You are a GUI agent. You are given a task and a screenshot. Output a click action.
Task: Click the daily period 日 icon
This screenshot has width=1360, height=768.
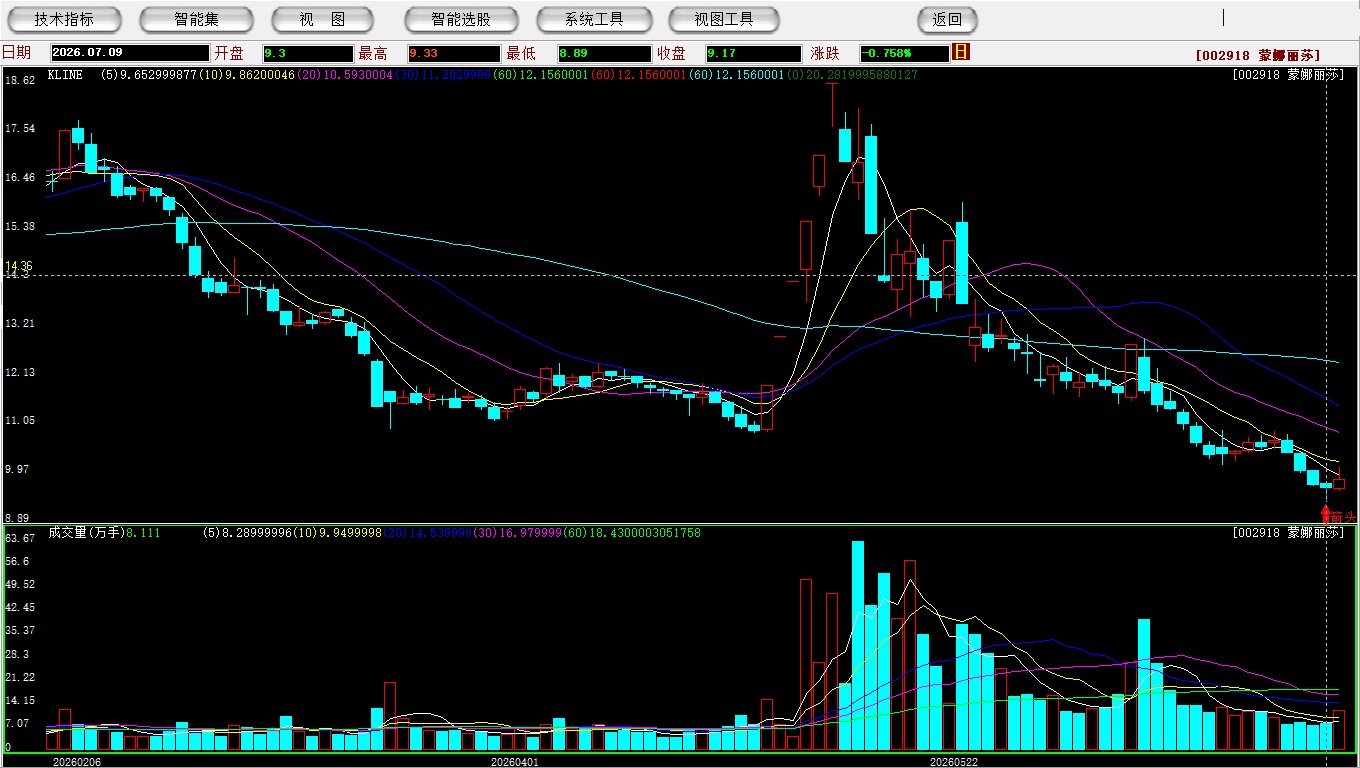(961, 52)
